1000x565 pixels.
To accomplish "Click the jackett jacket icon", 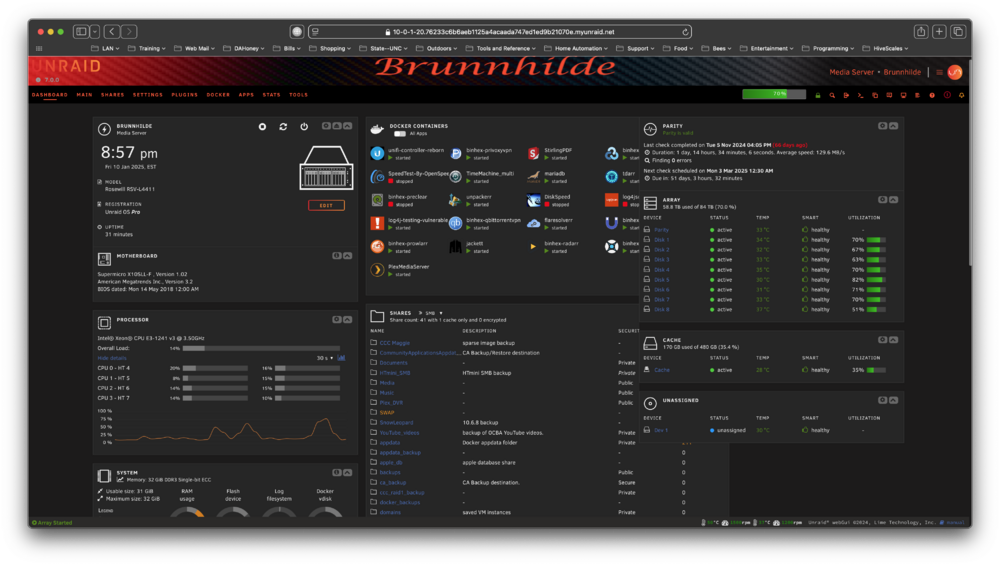I will coord(455,246).
